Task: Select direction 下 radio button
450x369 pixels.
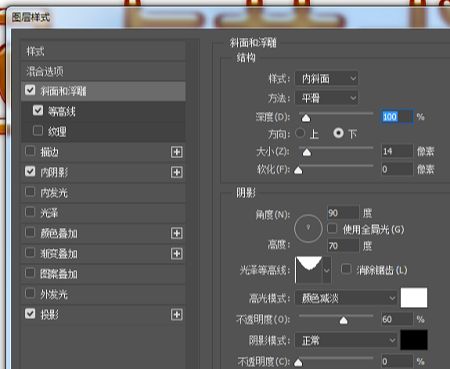Action: point(338,133)
